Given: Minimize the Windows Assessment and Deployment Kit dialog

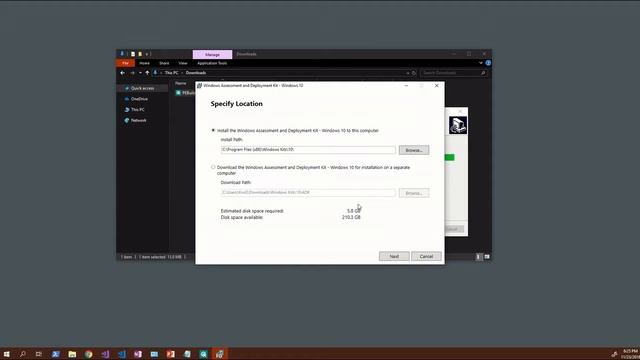Looking at the screenshot, I should click(x=406, y=86).
